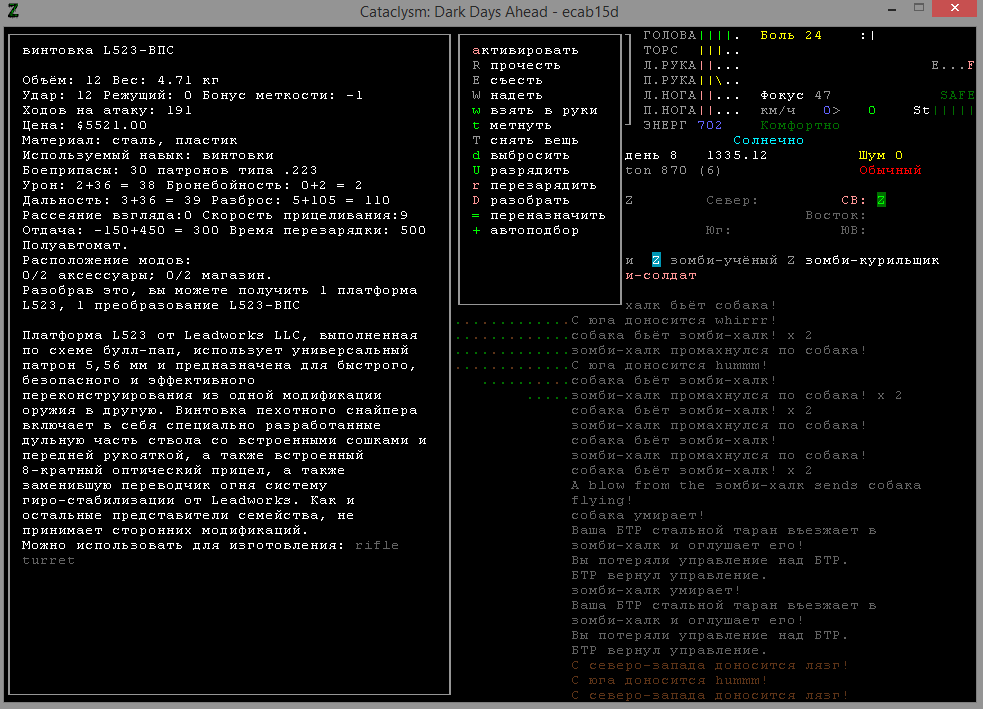Maximize the Cataclysm window

coord(918,9)
